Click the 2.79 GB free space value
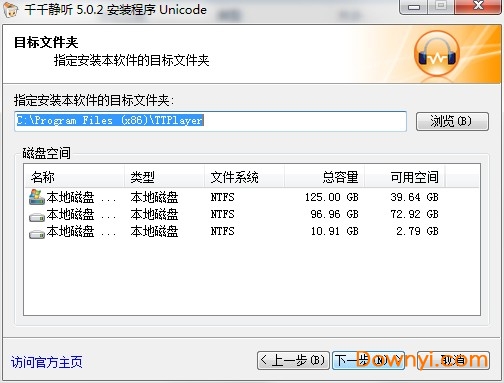Viewport: 504px width, 383px height. [417, 231]
